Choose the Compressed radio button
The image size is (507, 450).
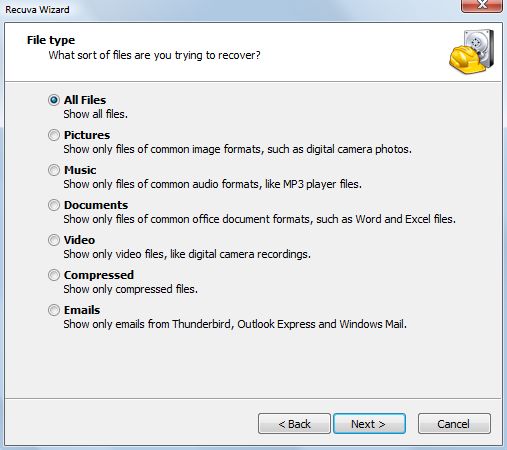coord(54,275)
